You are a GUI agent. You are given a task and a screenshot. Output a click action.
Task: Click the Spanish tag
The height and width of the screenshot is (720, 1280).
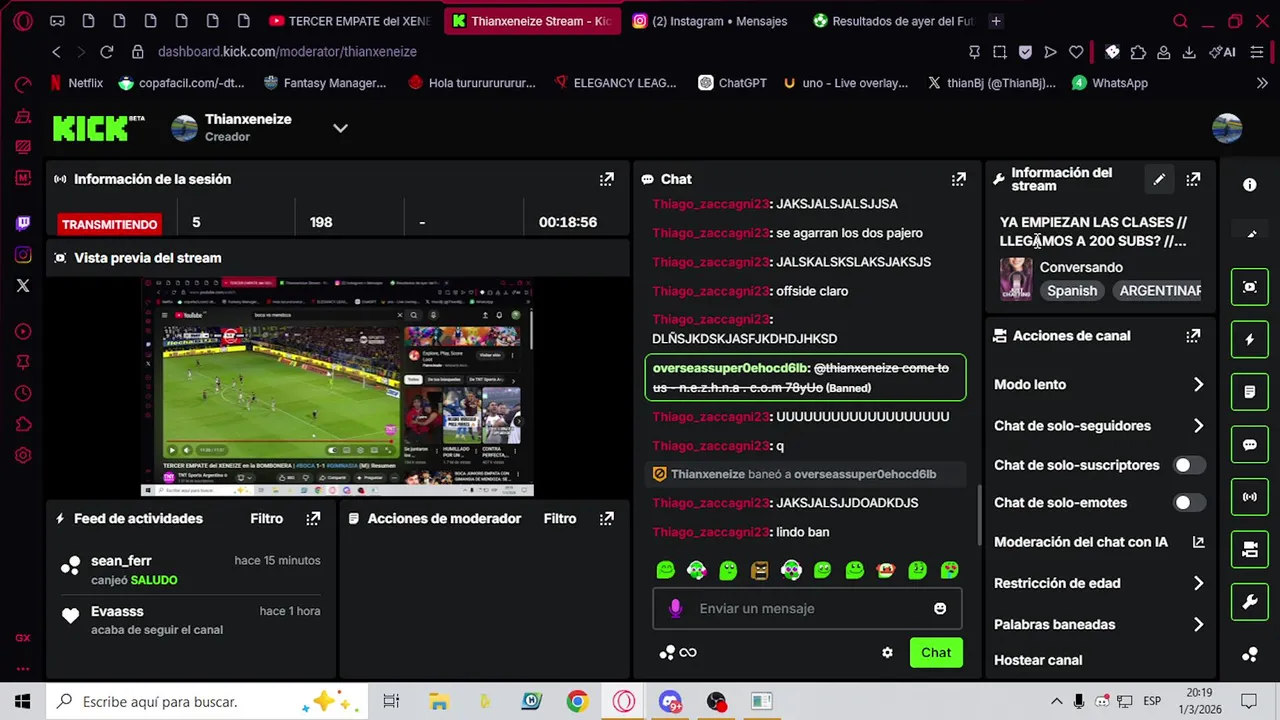tap(1072, 290)
